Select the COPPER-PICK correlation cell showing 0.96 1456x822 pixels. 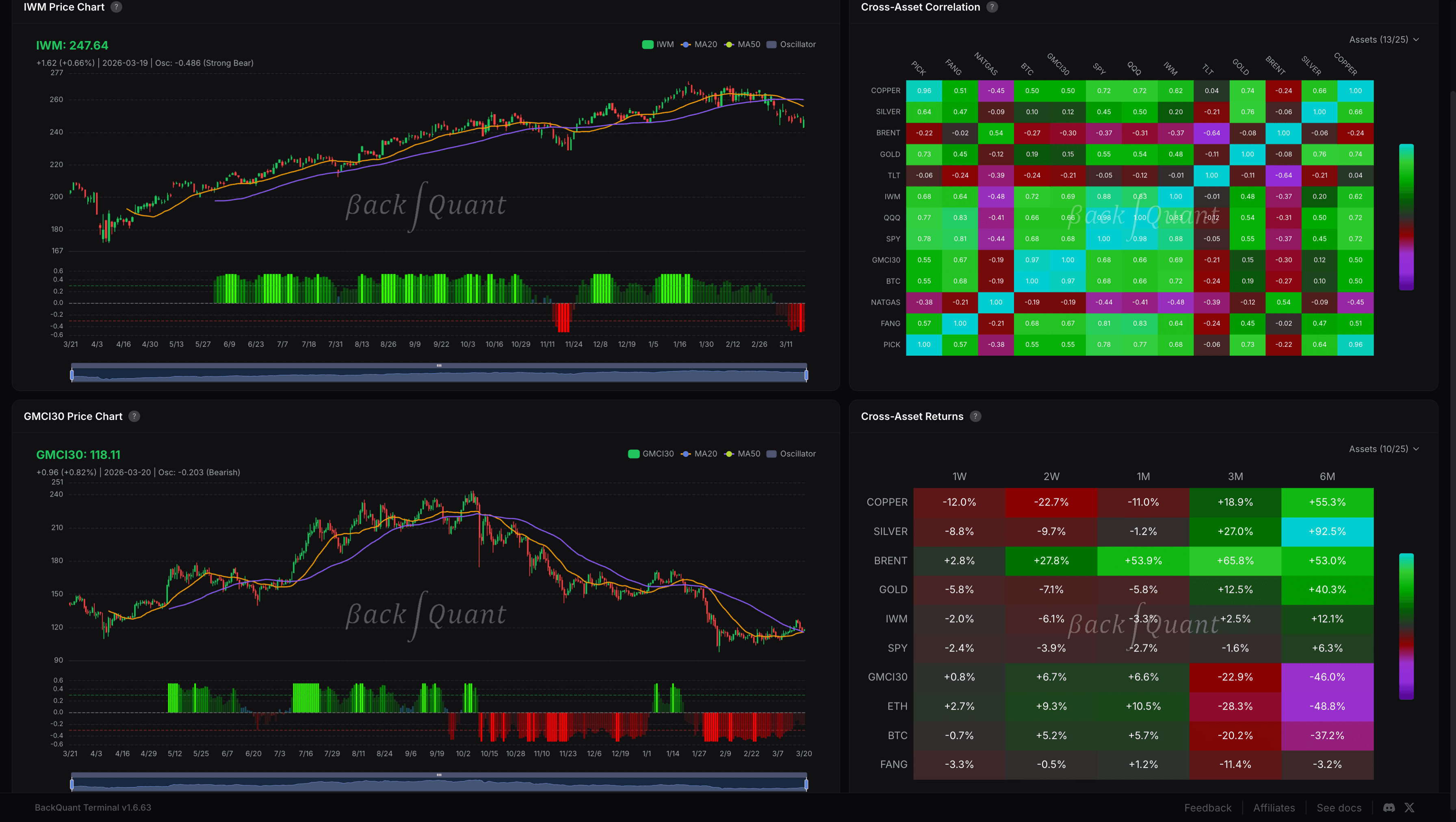point(924,91)
